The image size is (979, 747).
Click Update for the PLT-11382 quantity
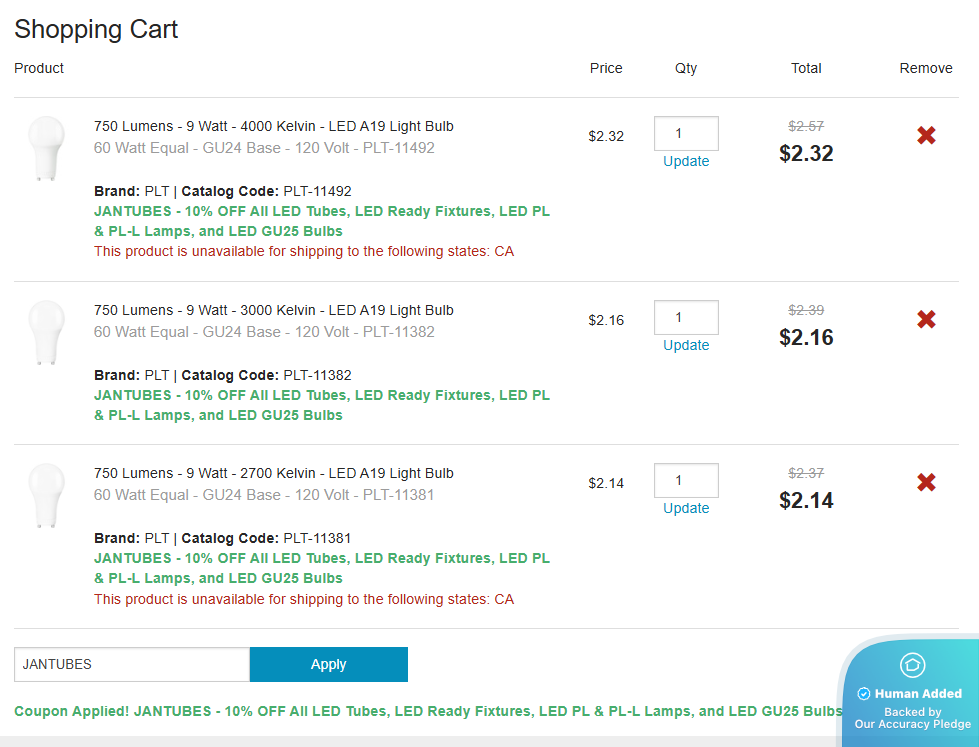[686, 346]
